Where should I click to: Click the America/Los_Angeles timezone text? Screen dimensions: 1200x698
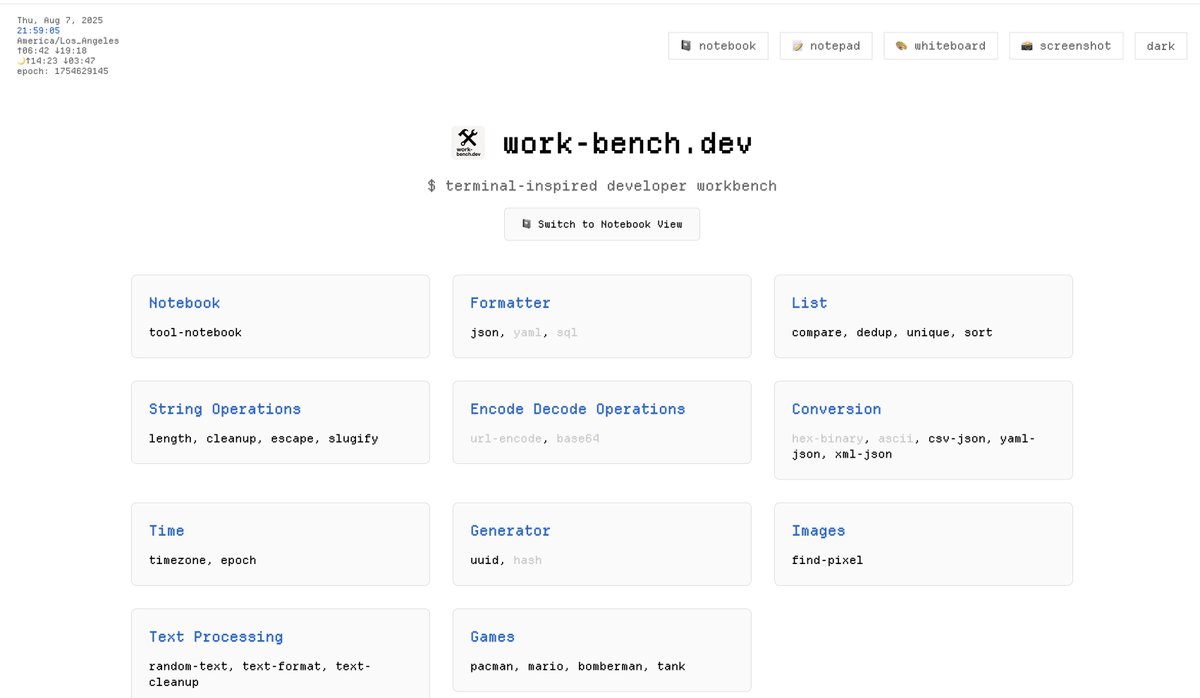(68, 41)
